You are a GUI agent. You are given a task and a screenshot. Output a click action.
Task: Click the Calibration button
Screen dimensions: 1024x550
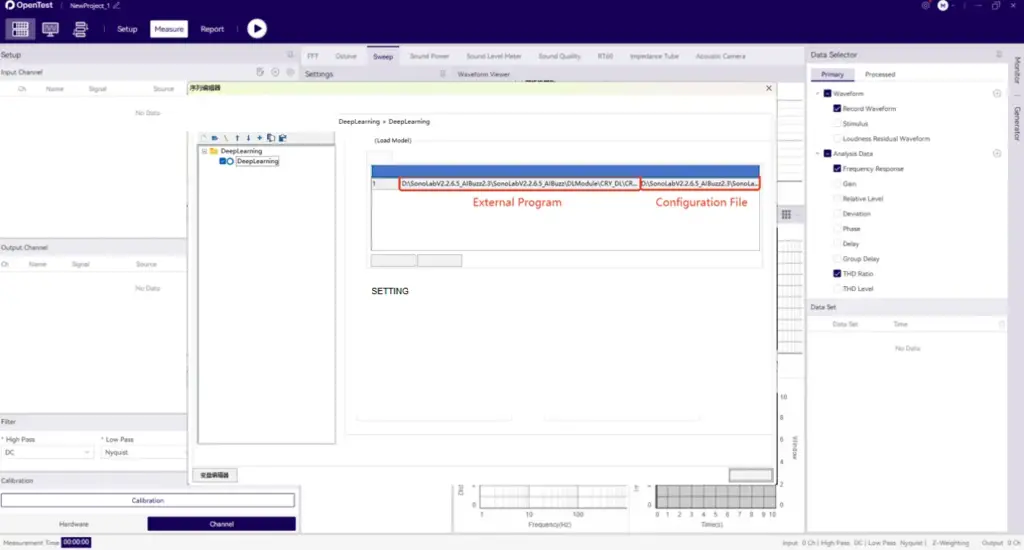[x=148, y=500]
